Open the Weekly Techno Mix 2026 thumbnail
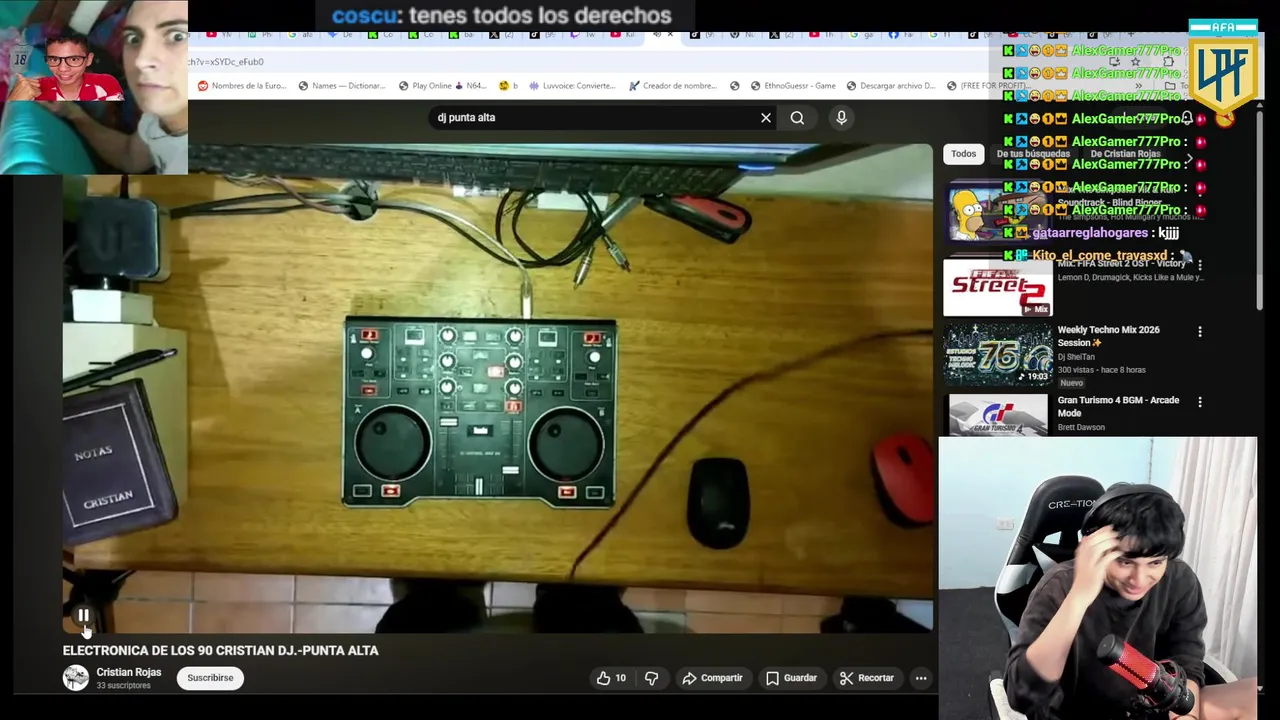Viewport: 1280px width, 720px height. pos(997,357)
